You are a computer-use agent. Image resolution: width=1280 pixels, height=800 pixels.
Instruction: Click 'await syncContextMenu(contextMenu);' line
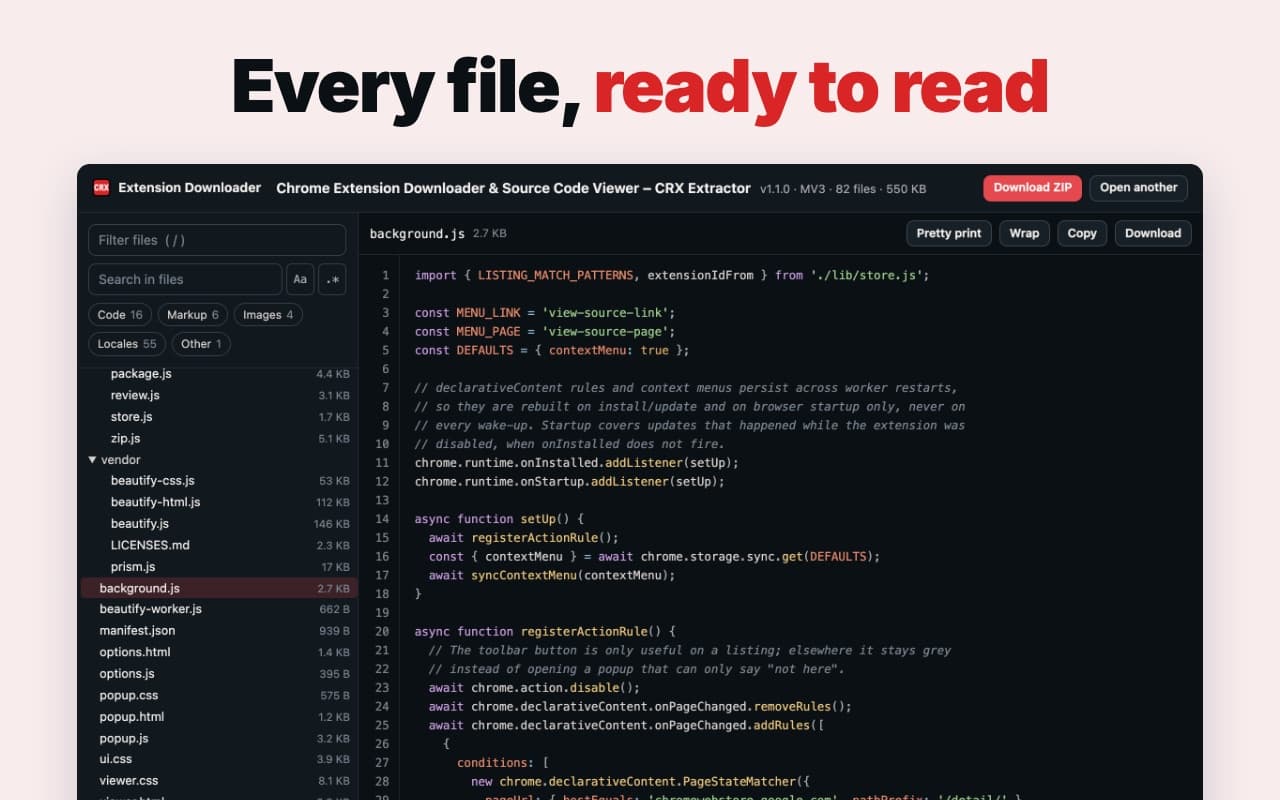pyautogui.click(x=552, y=575)
